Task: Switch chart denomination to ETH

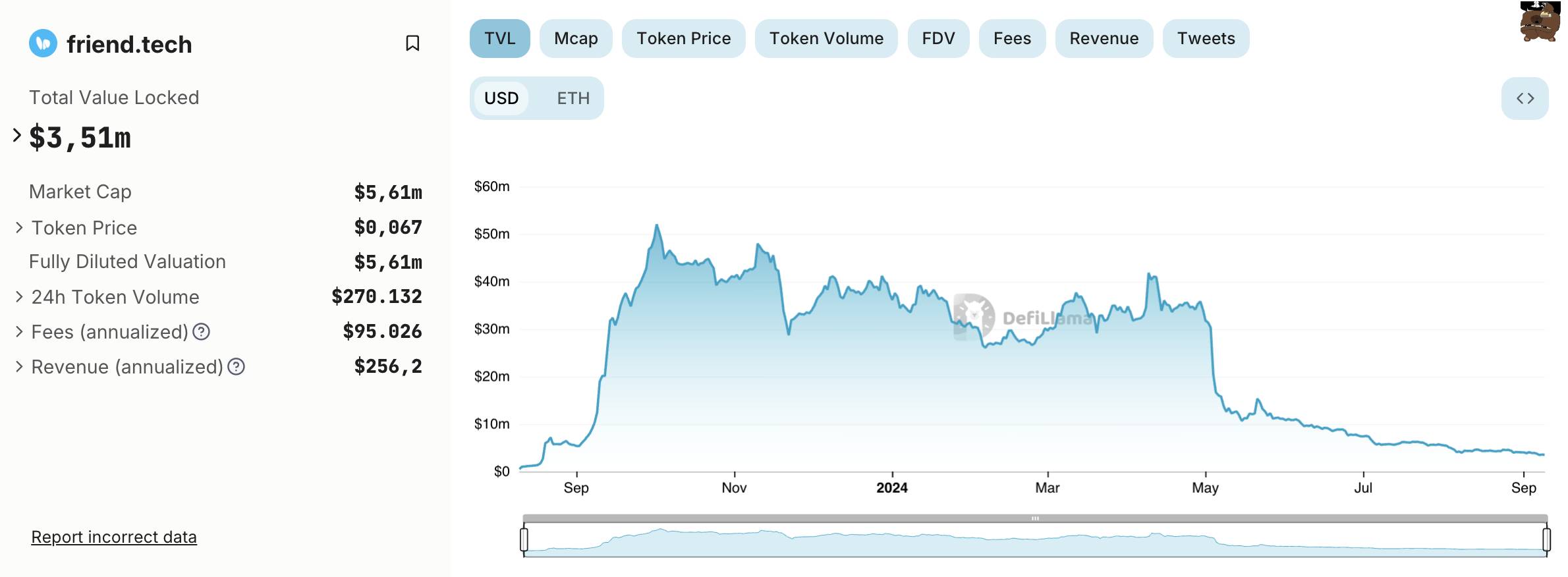Action: click(x=573, y=98)
